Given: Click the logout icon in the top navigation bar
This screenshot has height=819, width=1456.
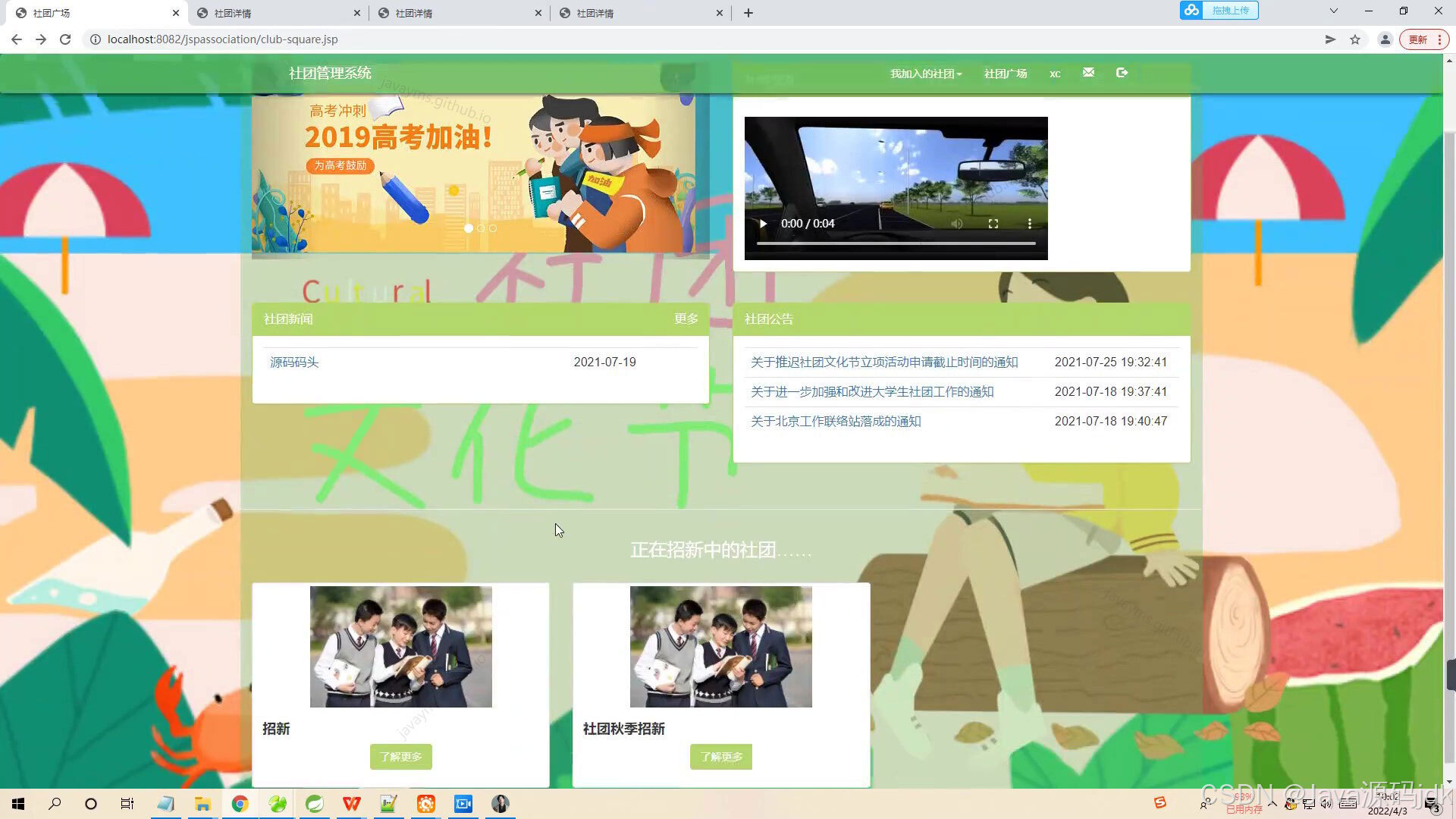Looking at the screenshot, I should click(1122, 73).
